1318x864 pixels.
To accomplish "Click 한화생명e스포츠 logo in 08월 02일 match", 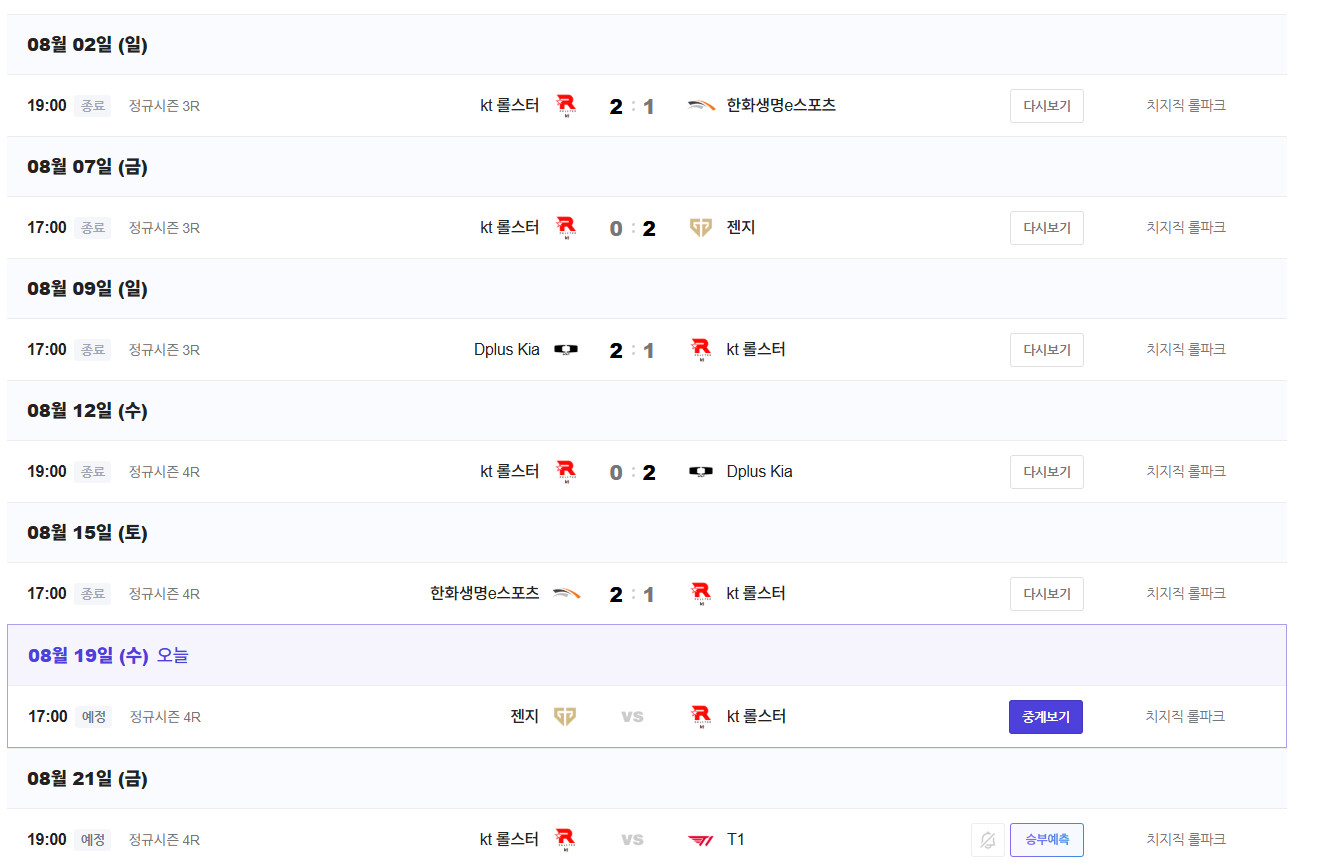I will (702, 105).
